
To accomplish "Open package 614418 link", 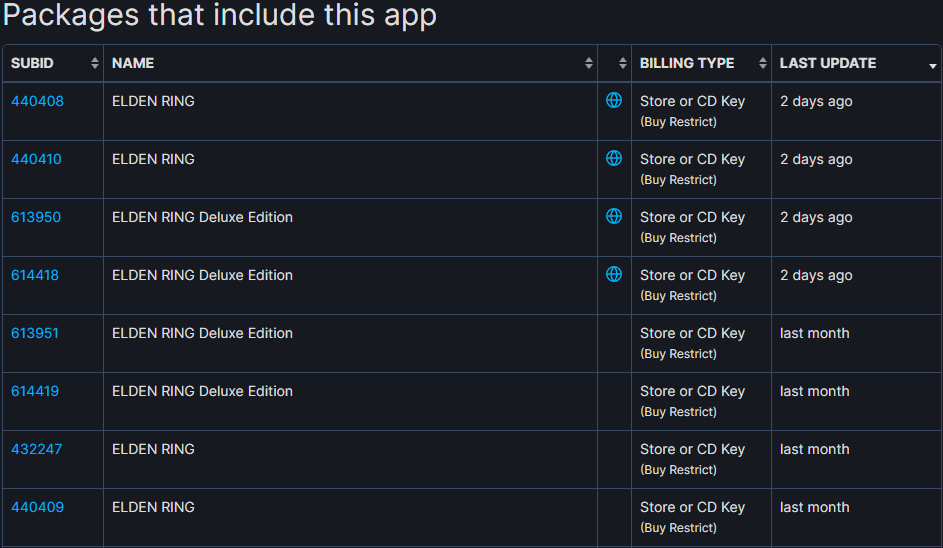I will tap(35, 275).
